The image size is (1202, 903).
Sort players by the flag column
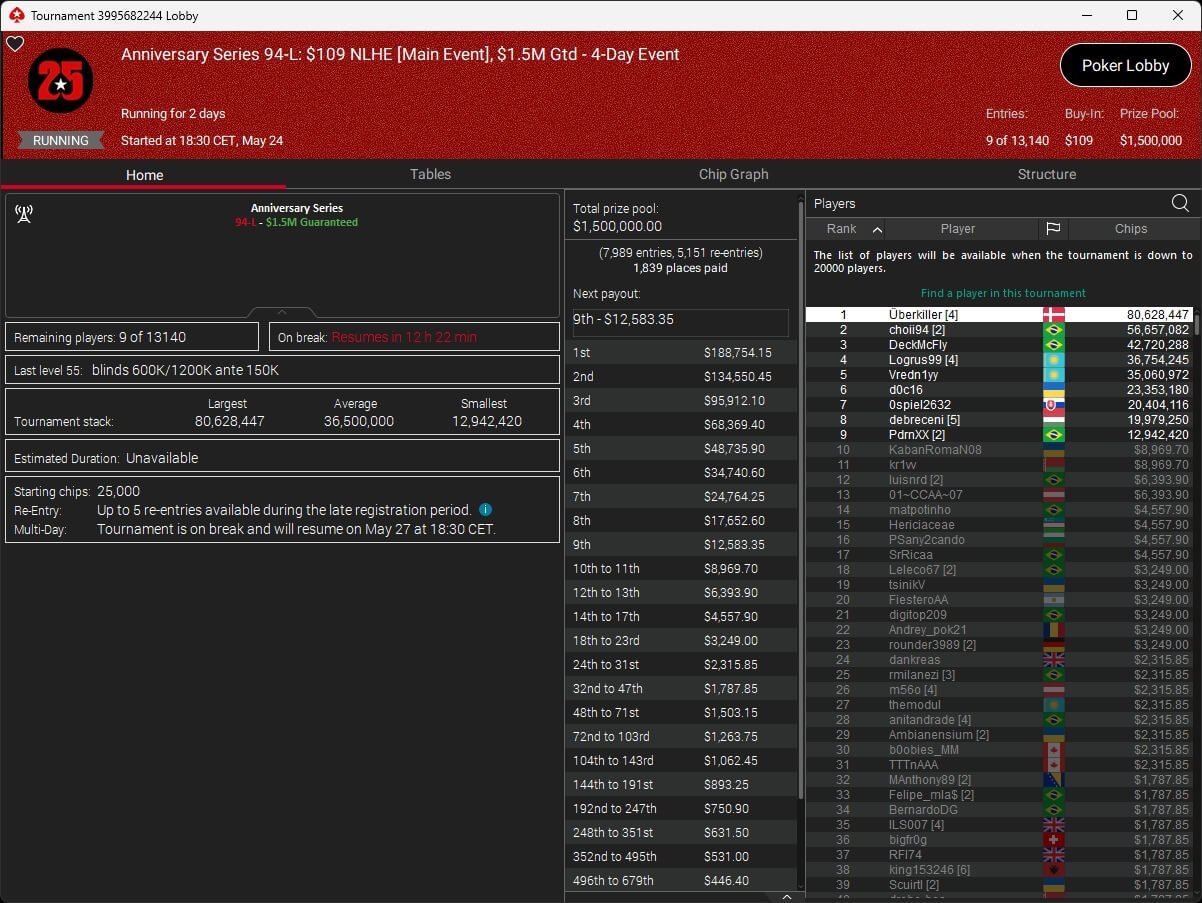tap(1053, 229)
